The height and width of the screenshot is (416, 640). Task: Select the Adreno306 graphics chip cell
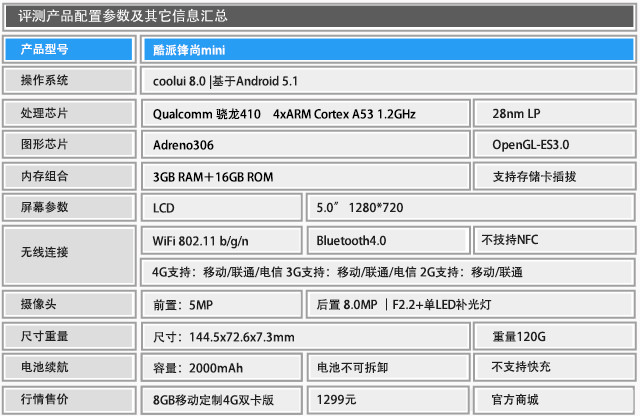[304, 145]
